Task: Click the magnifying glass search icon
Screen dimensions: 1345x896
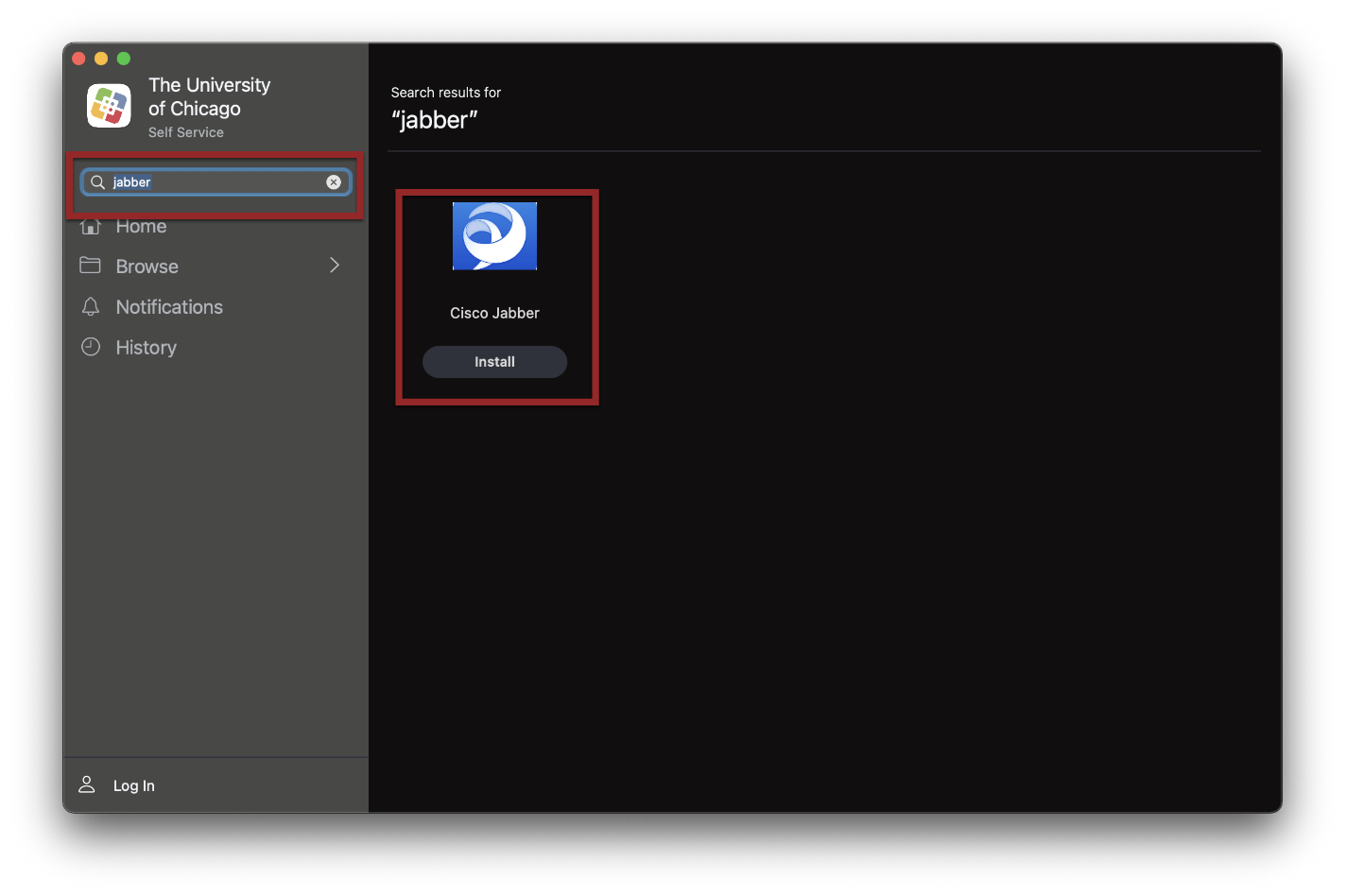Action: [x=97, y=182]
